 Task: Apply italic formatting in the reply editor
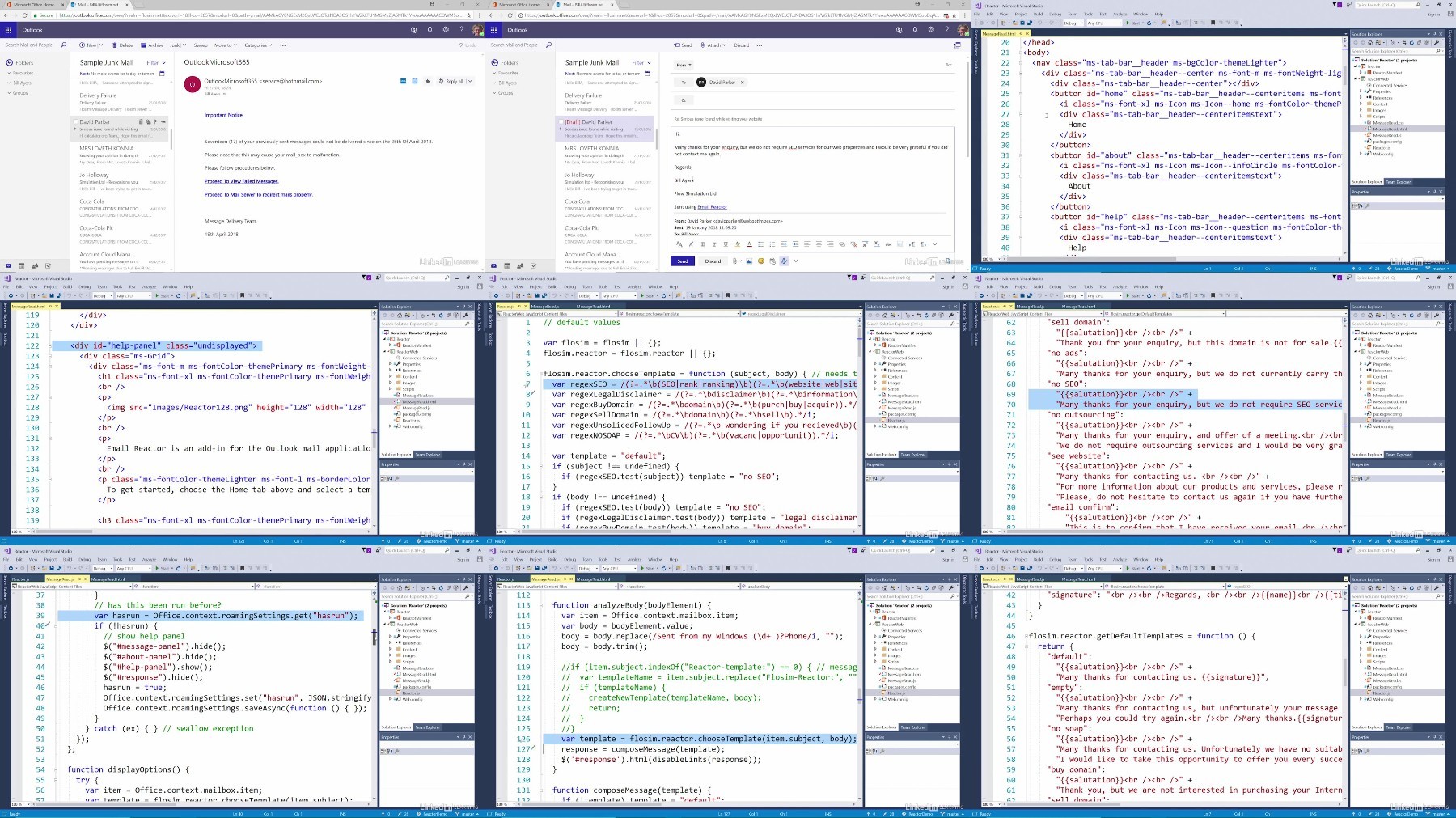[714, 244]
